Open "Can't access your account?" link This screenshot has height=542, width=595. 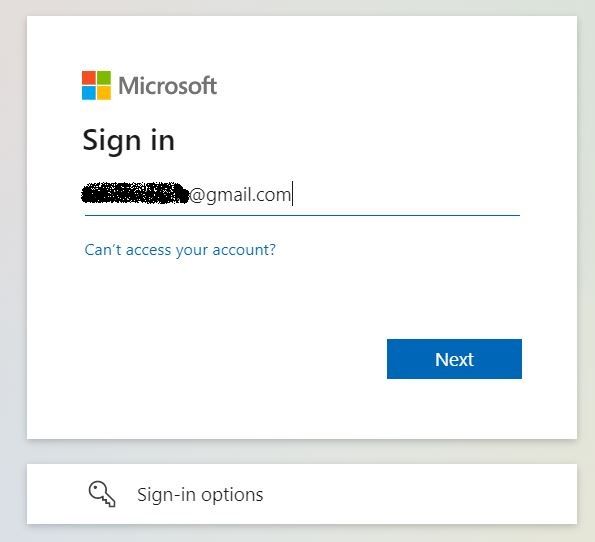tap(180, 250)
